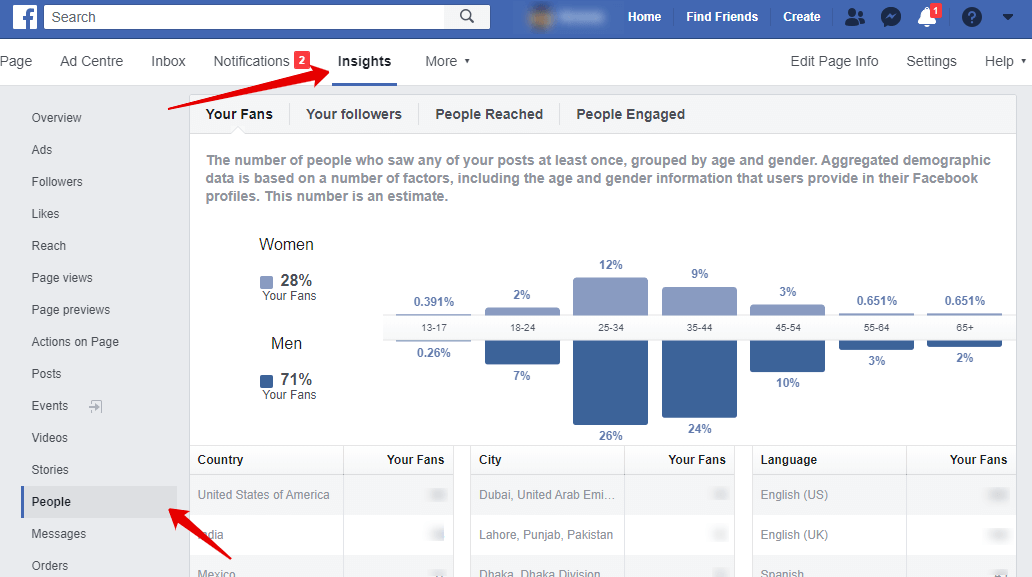The height and width of the screenshot is (577, 1032).
Task: Click the men 45-54 bar labeled 10%
Action: point(787,356)
